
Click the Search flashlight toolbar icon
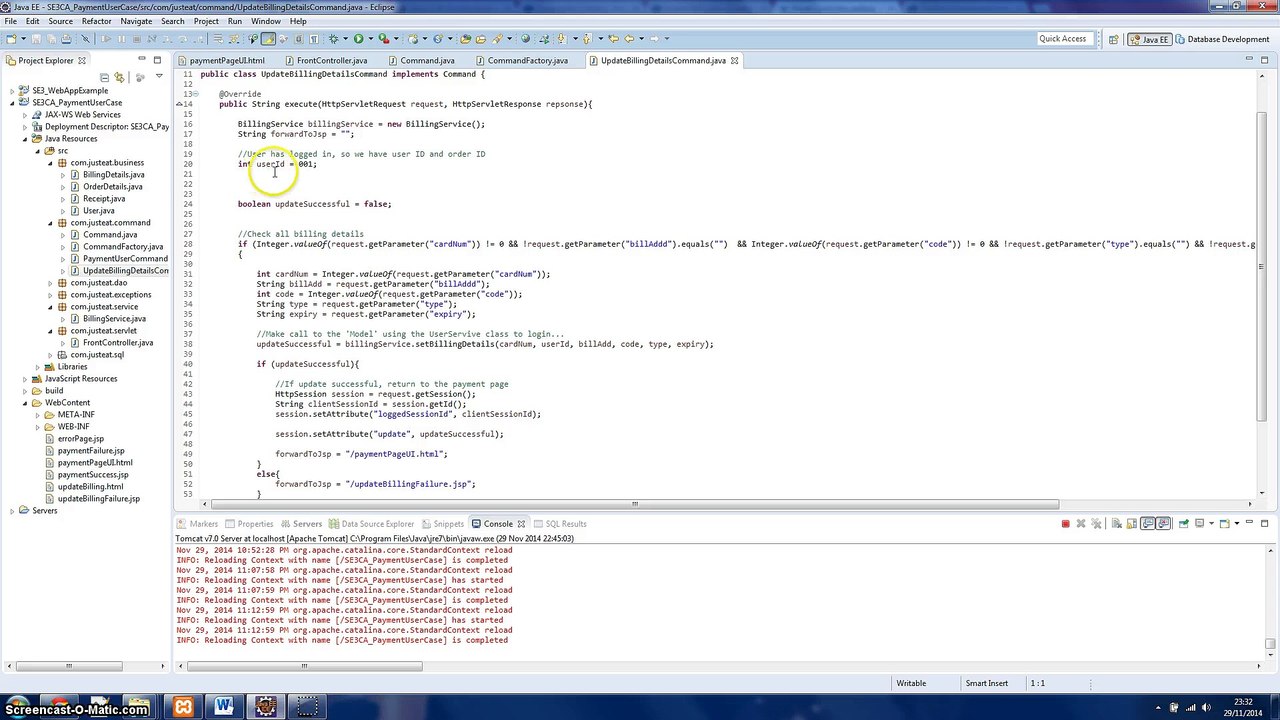(x=497, y=39)
